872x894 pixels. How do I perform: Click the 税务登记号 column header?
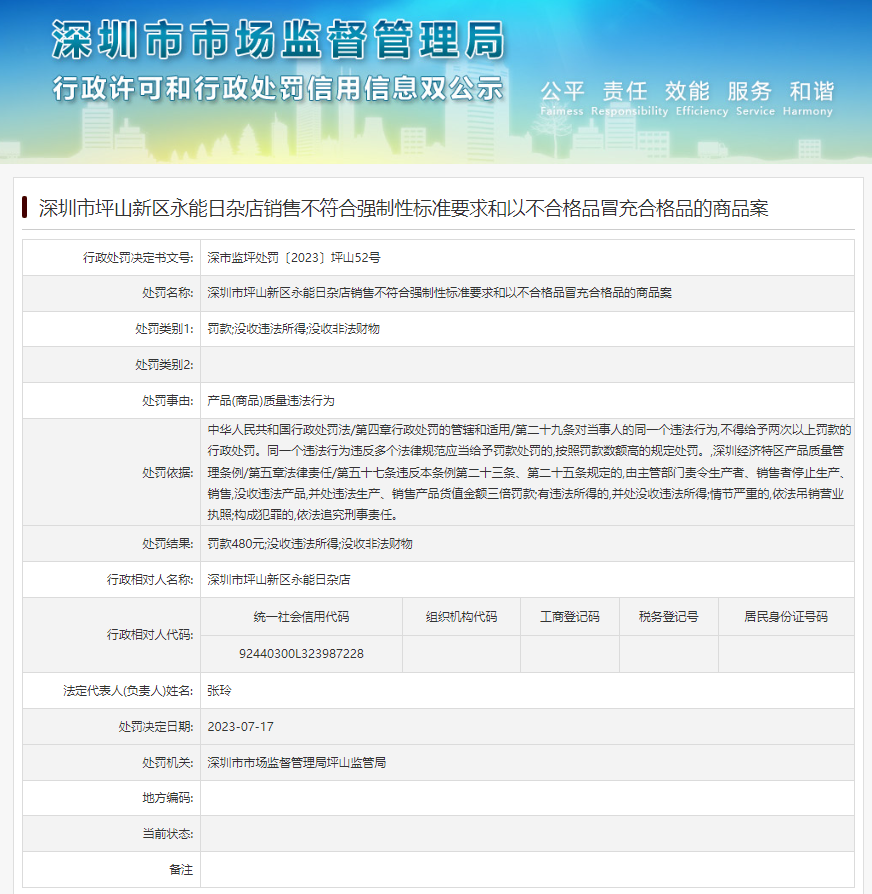point(668,617)
